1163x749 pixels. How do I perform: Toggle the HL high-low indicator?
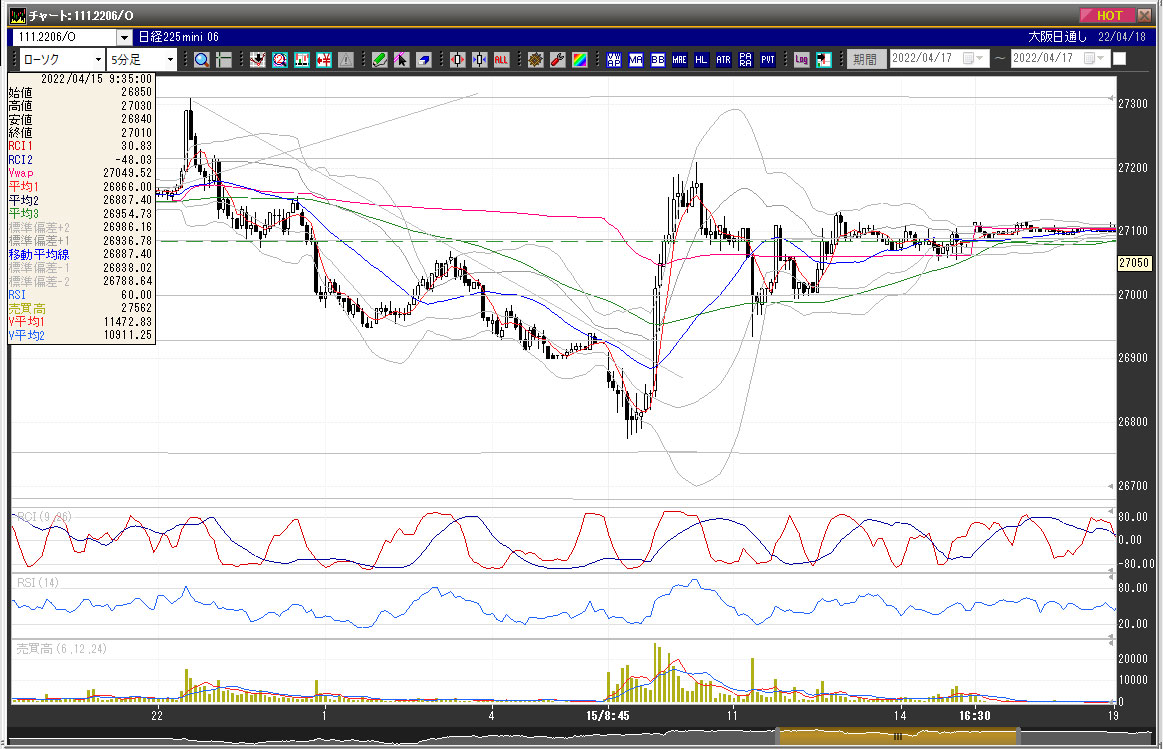[702, 60]
